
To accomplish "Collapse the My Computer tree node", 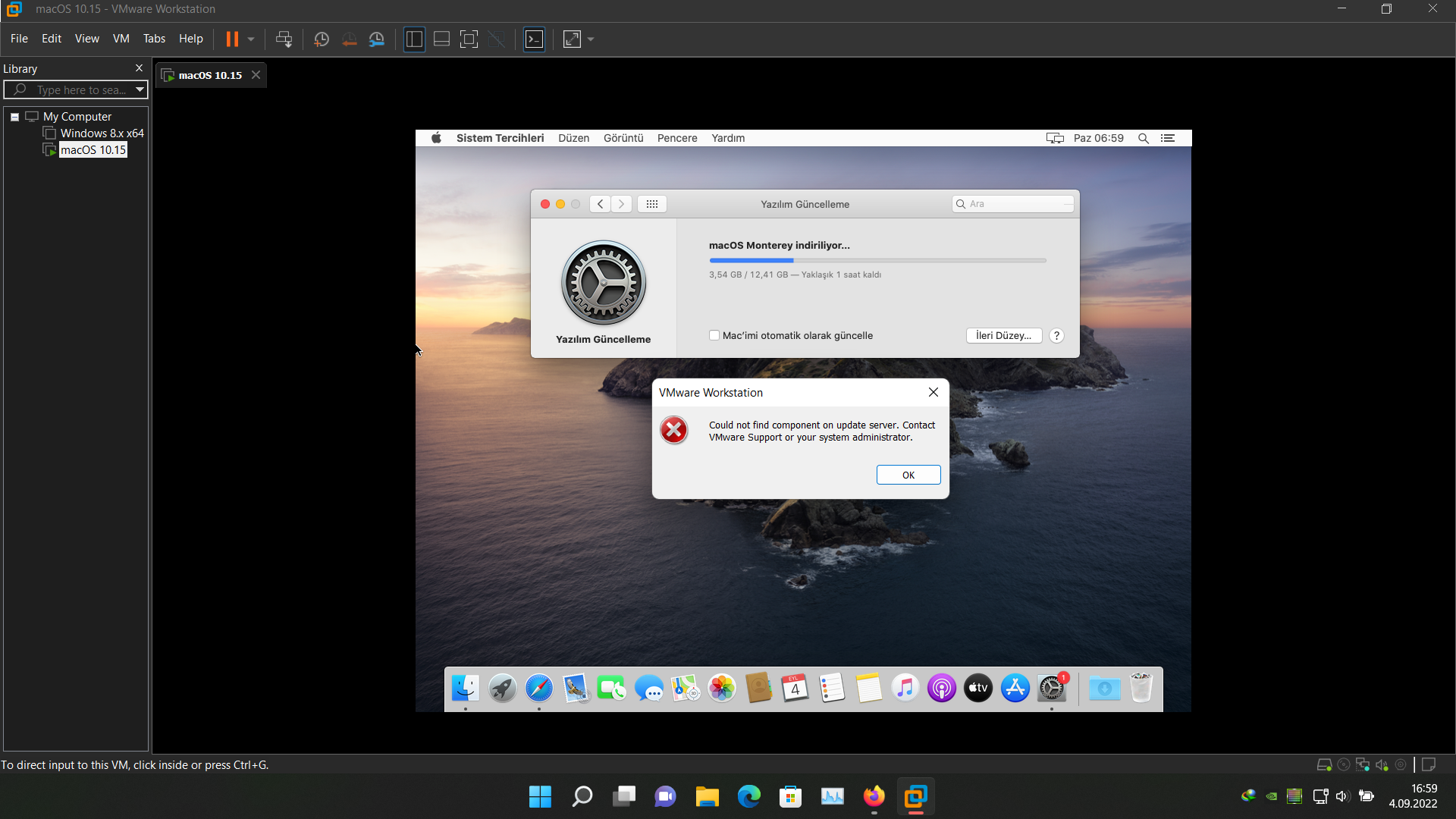I will point(14,117).
